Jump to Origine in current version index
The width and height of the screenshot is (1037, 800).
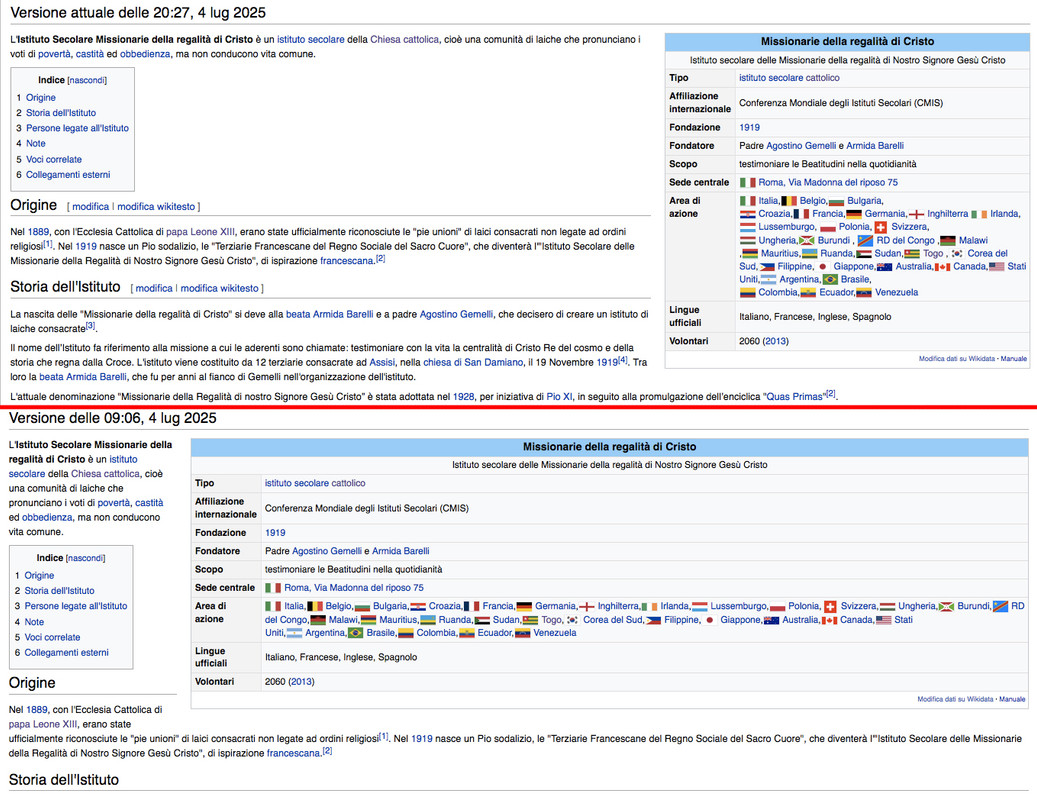[x=40, y=98]
